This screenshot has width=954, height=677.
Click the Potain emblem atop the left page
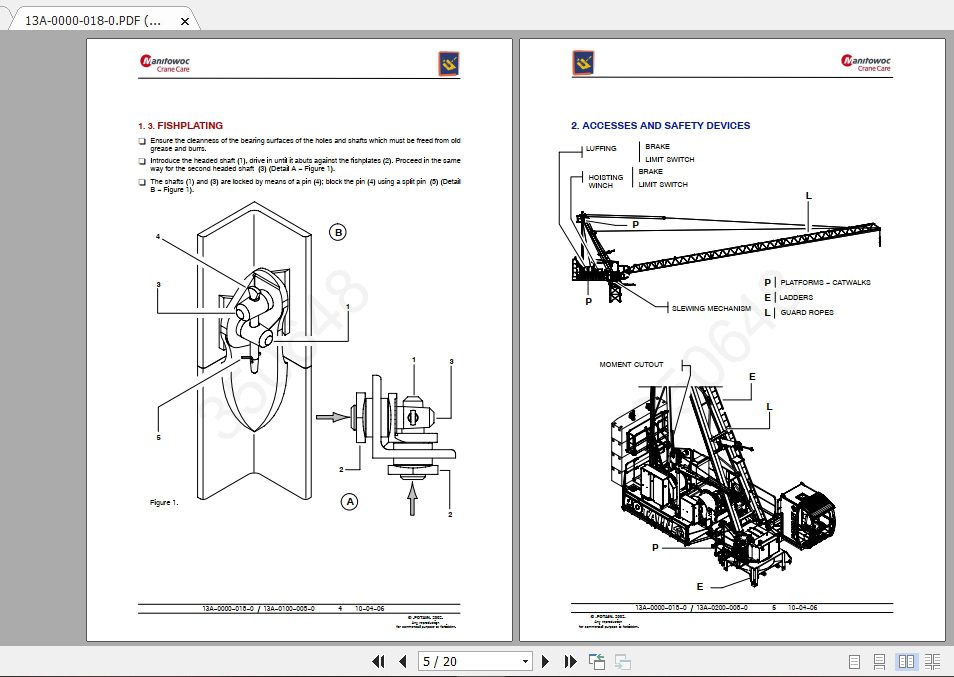click(448, 63)
